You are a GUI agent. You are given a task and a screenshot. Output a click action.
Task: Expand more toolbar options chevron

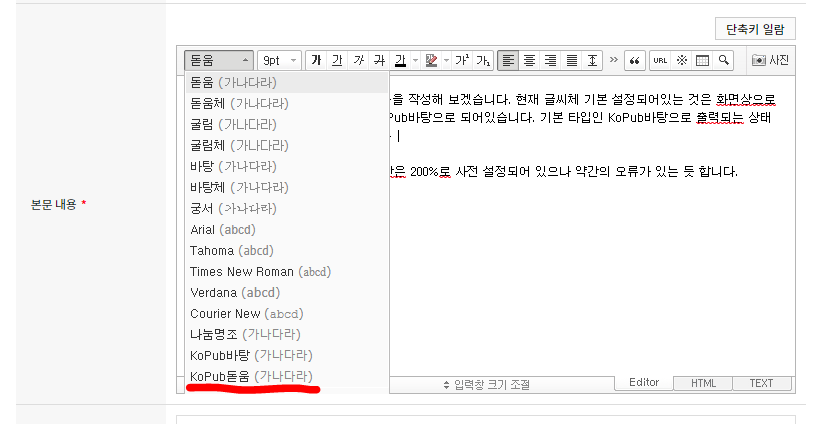[613, 60]
